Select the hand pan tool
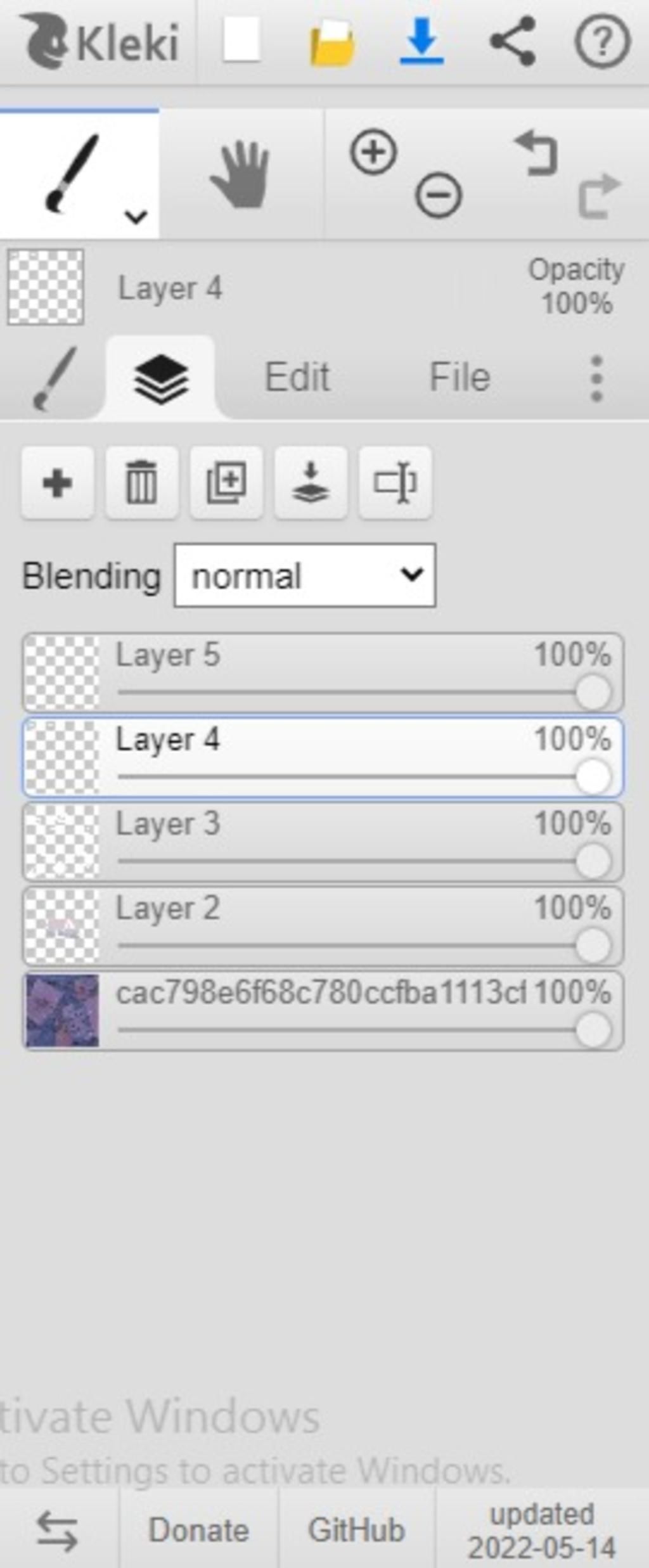The height and width of the screenshot is (1568, 649). pyautogui.click(x=241, y=175)
